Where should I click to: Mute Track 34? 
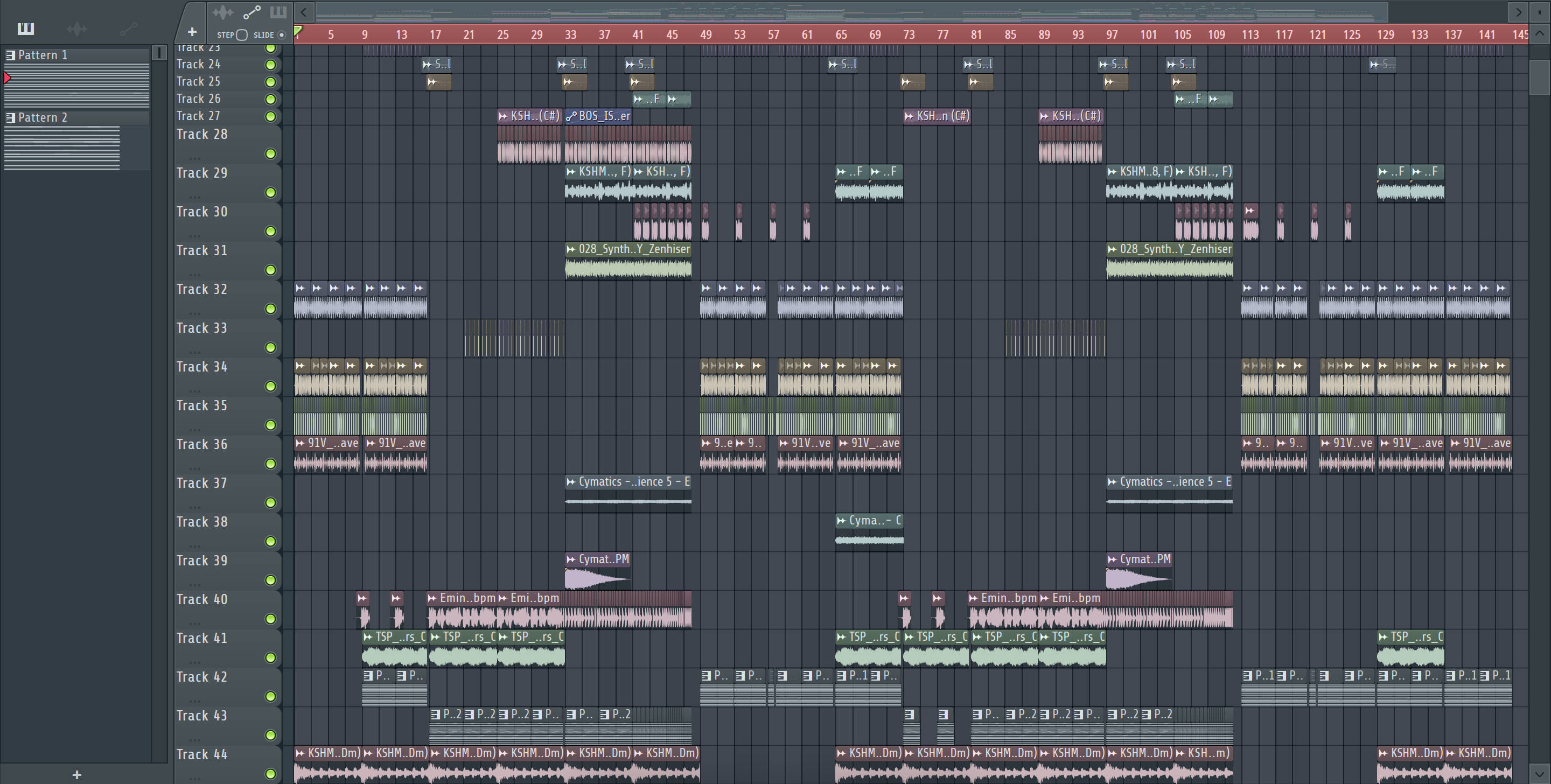(271, 387)
